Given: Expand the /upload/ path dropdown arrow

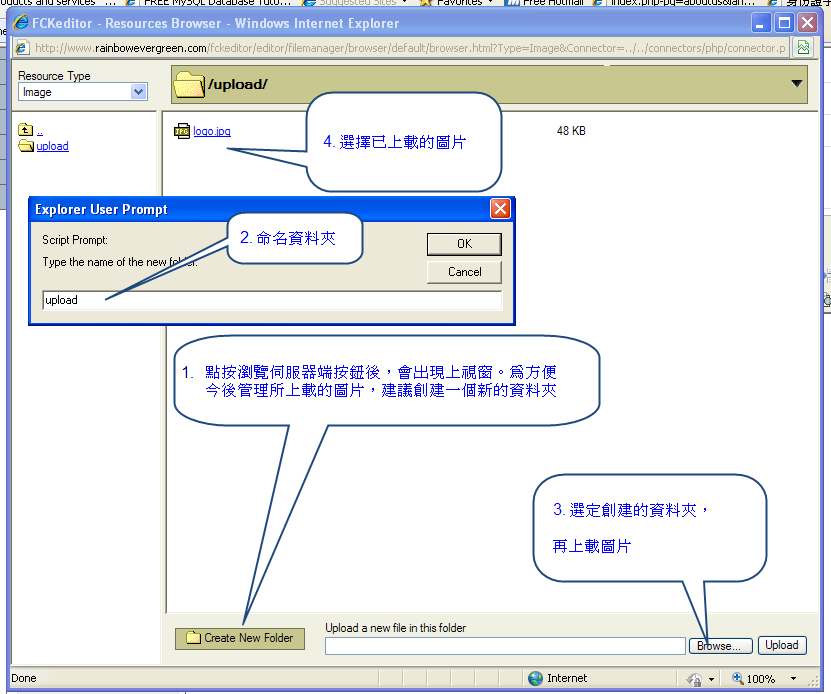Looking at the screenshot, I should click(x=797, y=85).
